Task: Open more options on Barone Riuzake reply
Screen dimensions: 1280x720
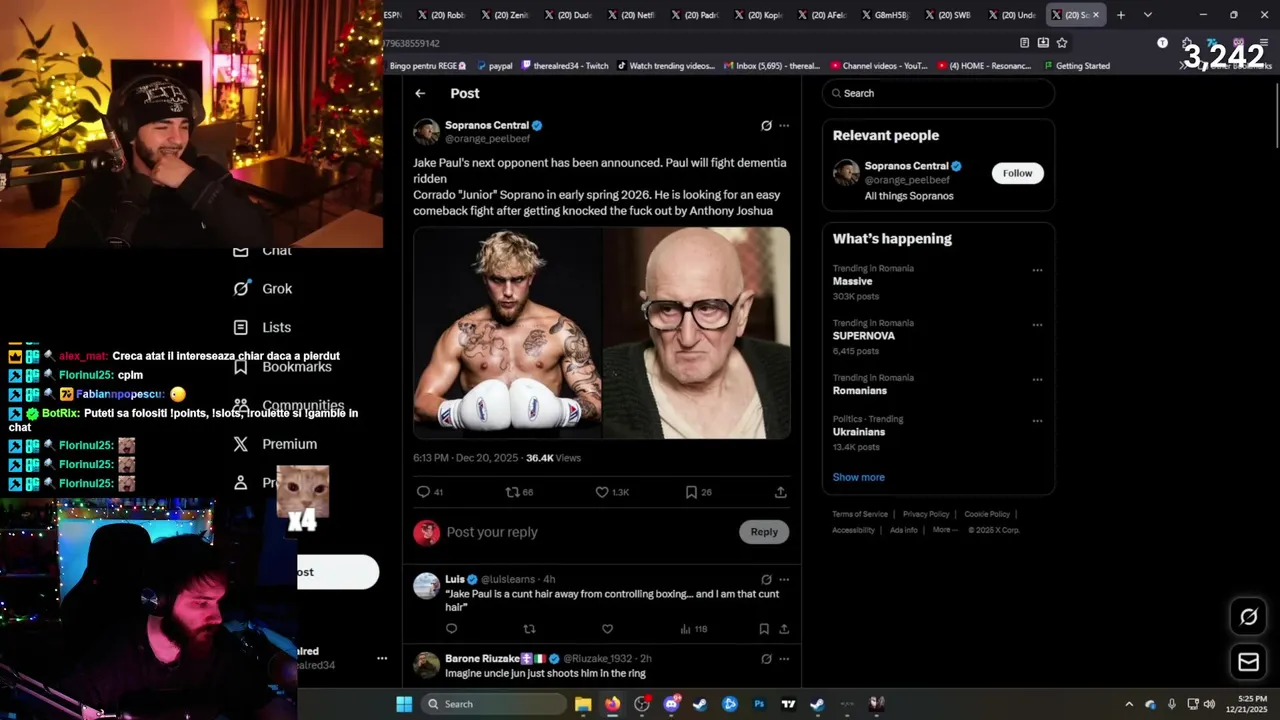Action: click(x=784, y=659)
